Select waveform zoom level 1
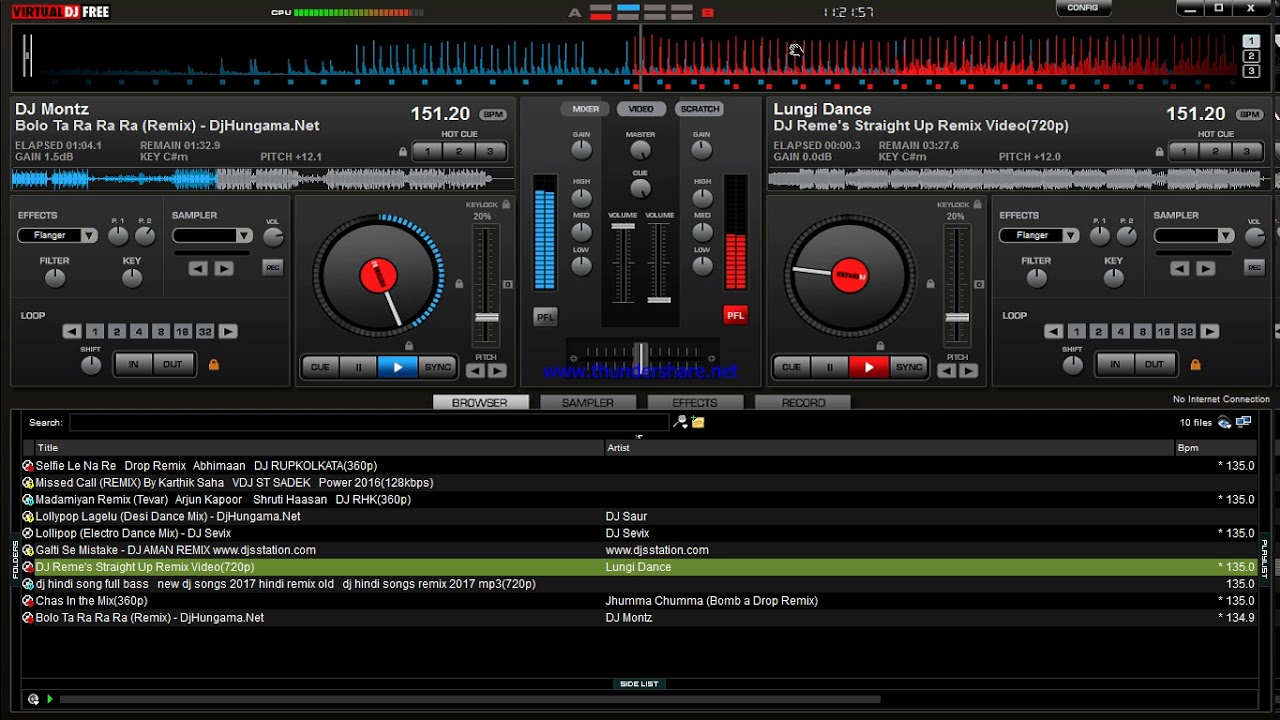This screenshot has height=720, width=1280. [x=1251, y=41]
